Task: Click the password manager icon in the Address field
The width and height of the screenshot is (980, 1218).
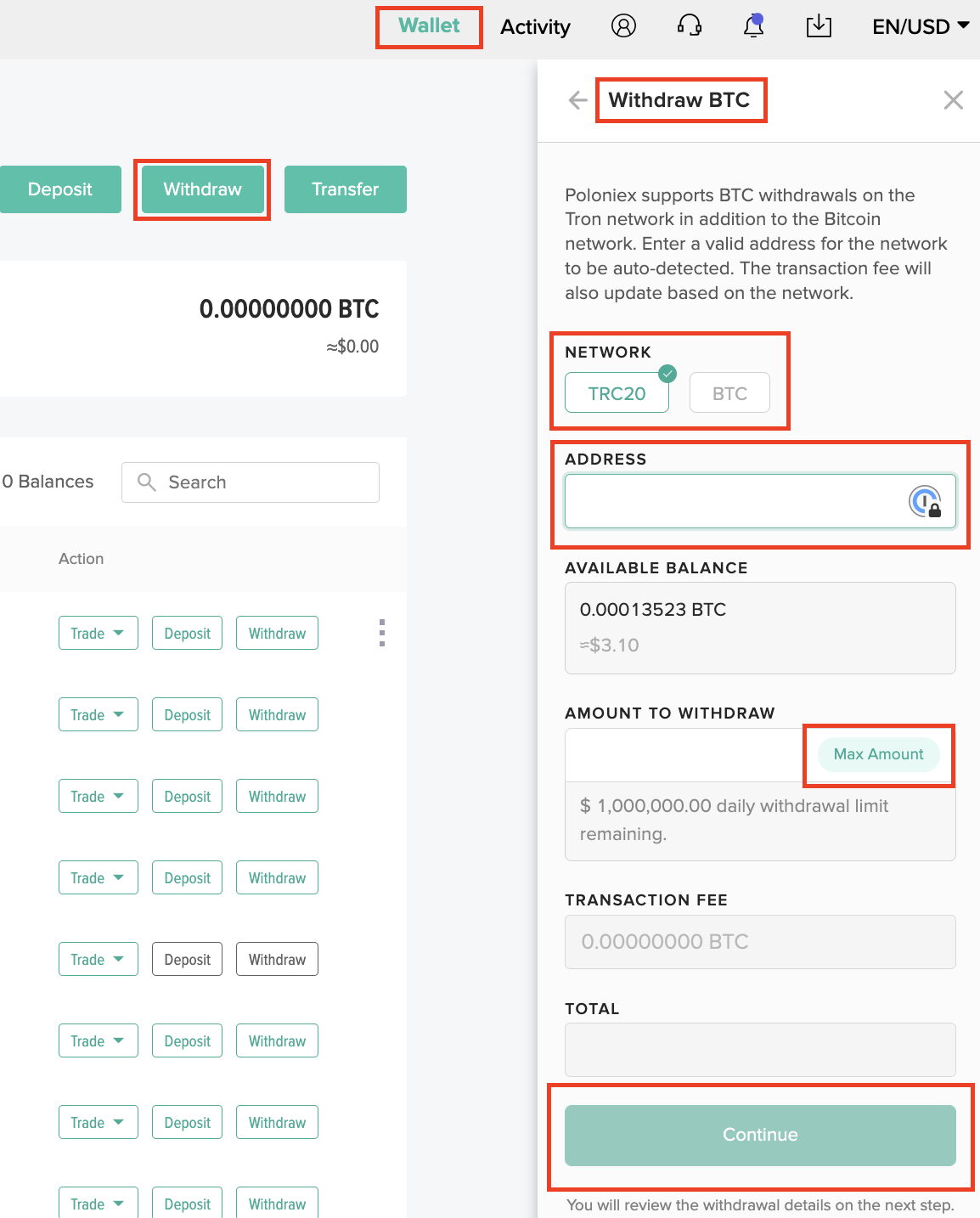Action: [926, 501]
